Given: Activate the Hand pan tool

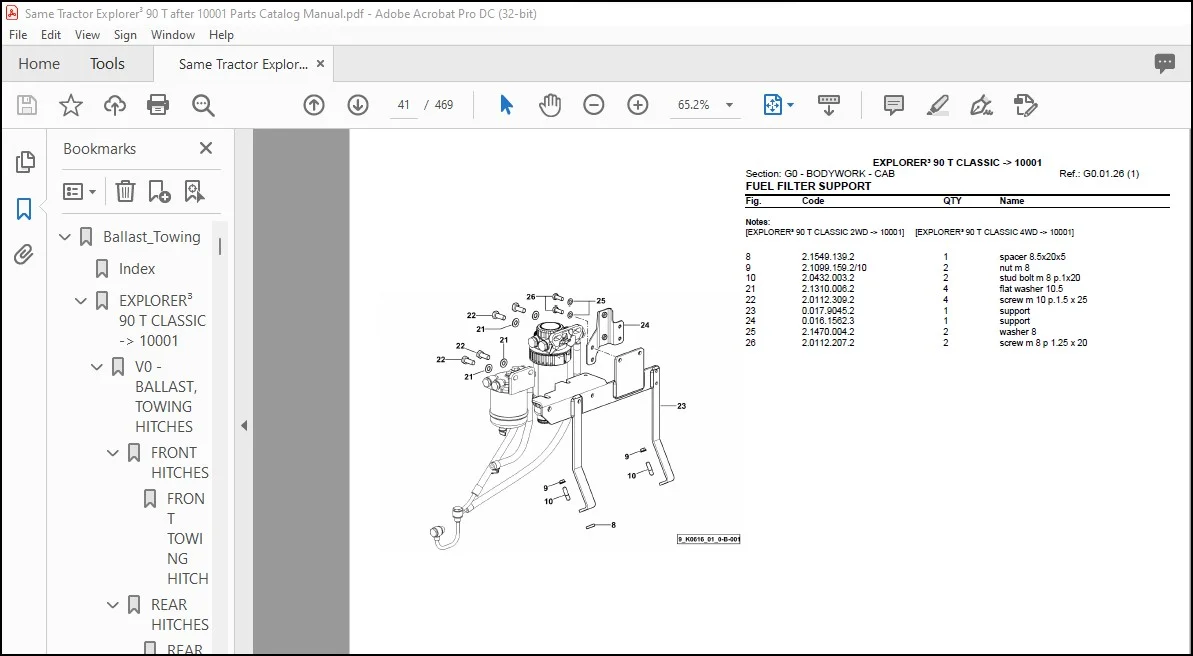Looking at the screenshot, I should point(549,105).
